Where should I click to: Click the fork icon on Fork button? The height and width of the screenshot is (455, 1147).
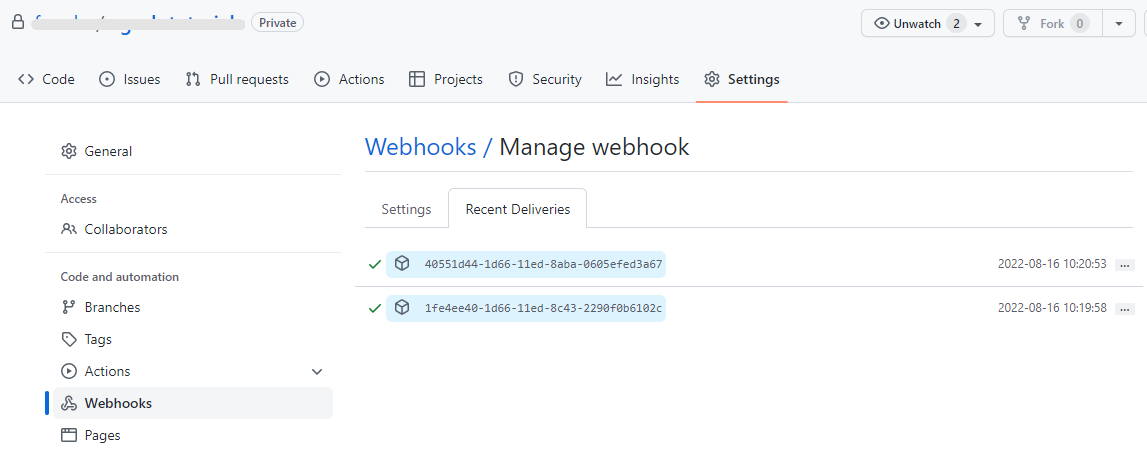click(1024, 23)
